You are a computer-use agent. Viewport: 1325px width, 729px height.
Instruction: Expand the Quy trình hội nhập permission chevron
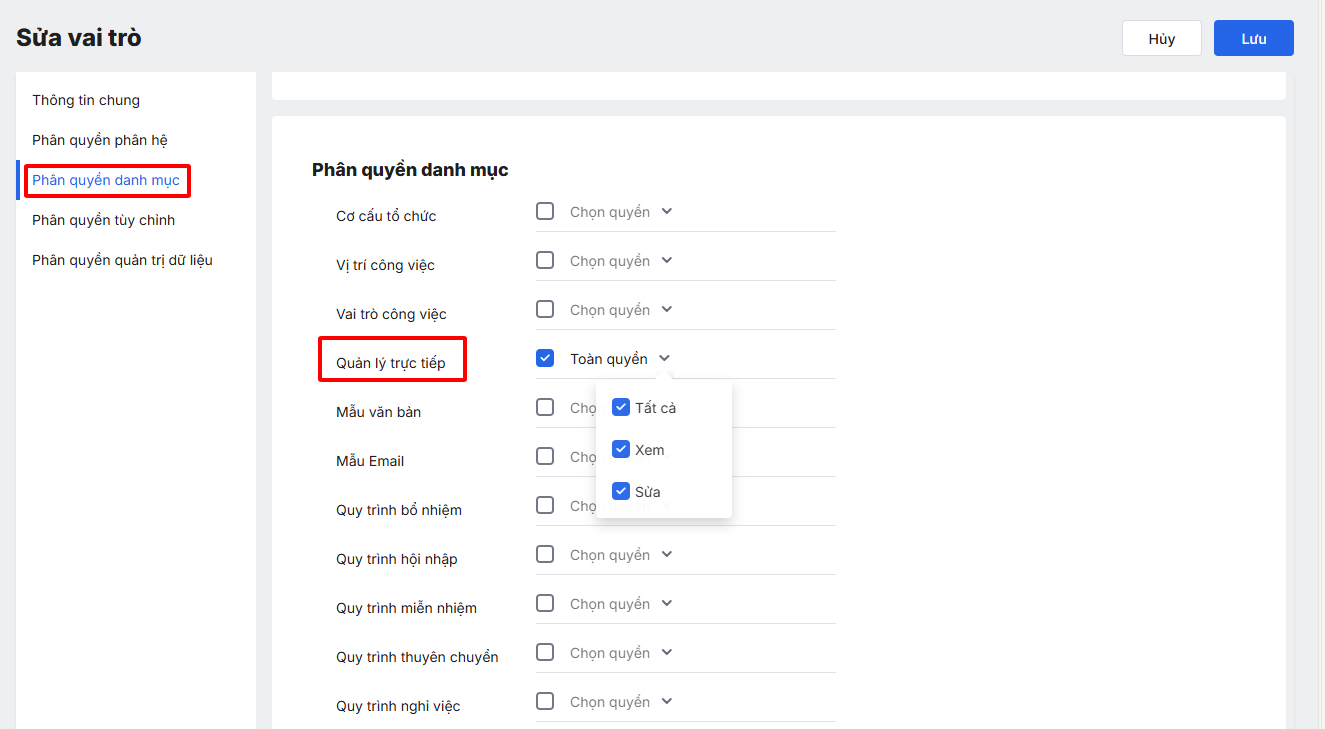point(667,555)
